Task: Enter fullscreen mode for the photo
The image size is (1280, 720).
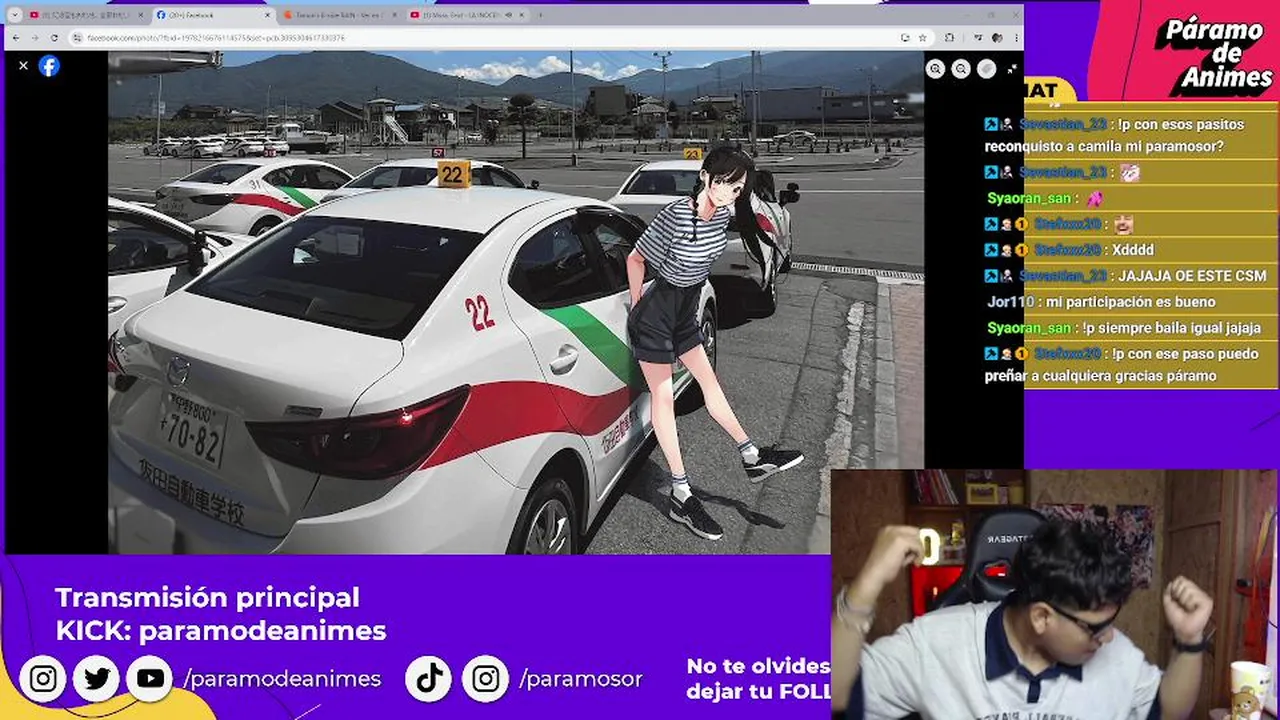Action: pyautogui.click(x=1012, y=69)
